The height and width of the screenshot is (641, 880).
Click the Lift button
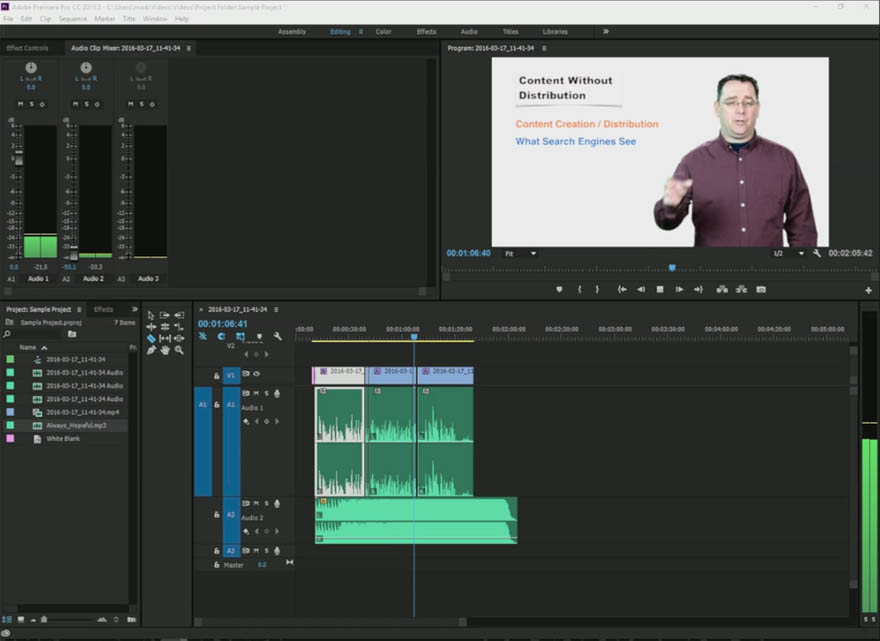coord(722,290)
